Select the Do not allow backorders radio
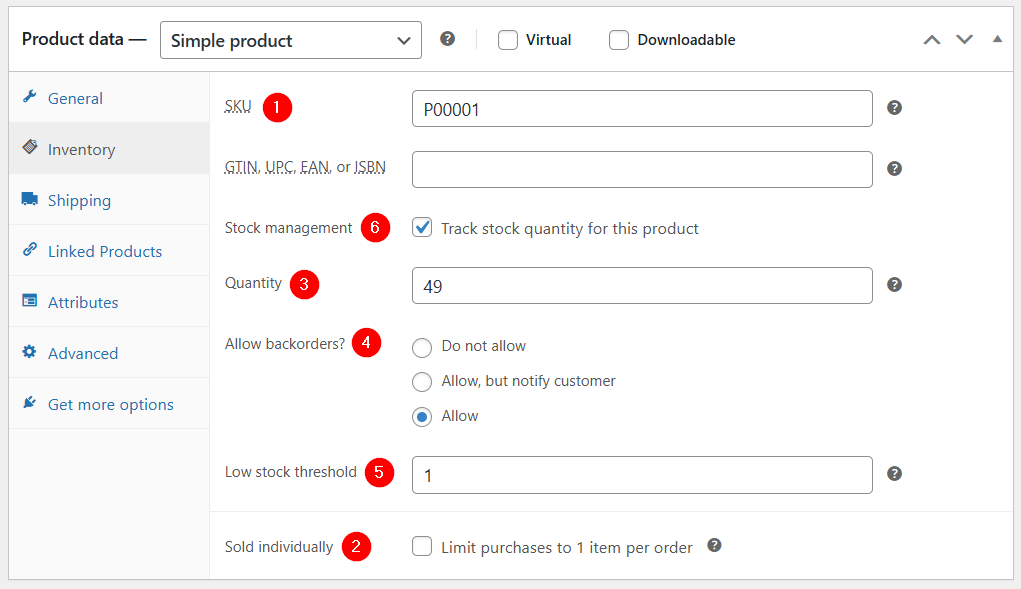Image resolution: width=1021 pixels, height=589 pixels. click(422, 348)
